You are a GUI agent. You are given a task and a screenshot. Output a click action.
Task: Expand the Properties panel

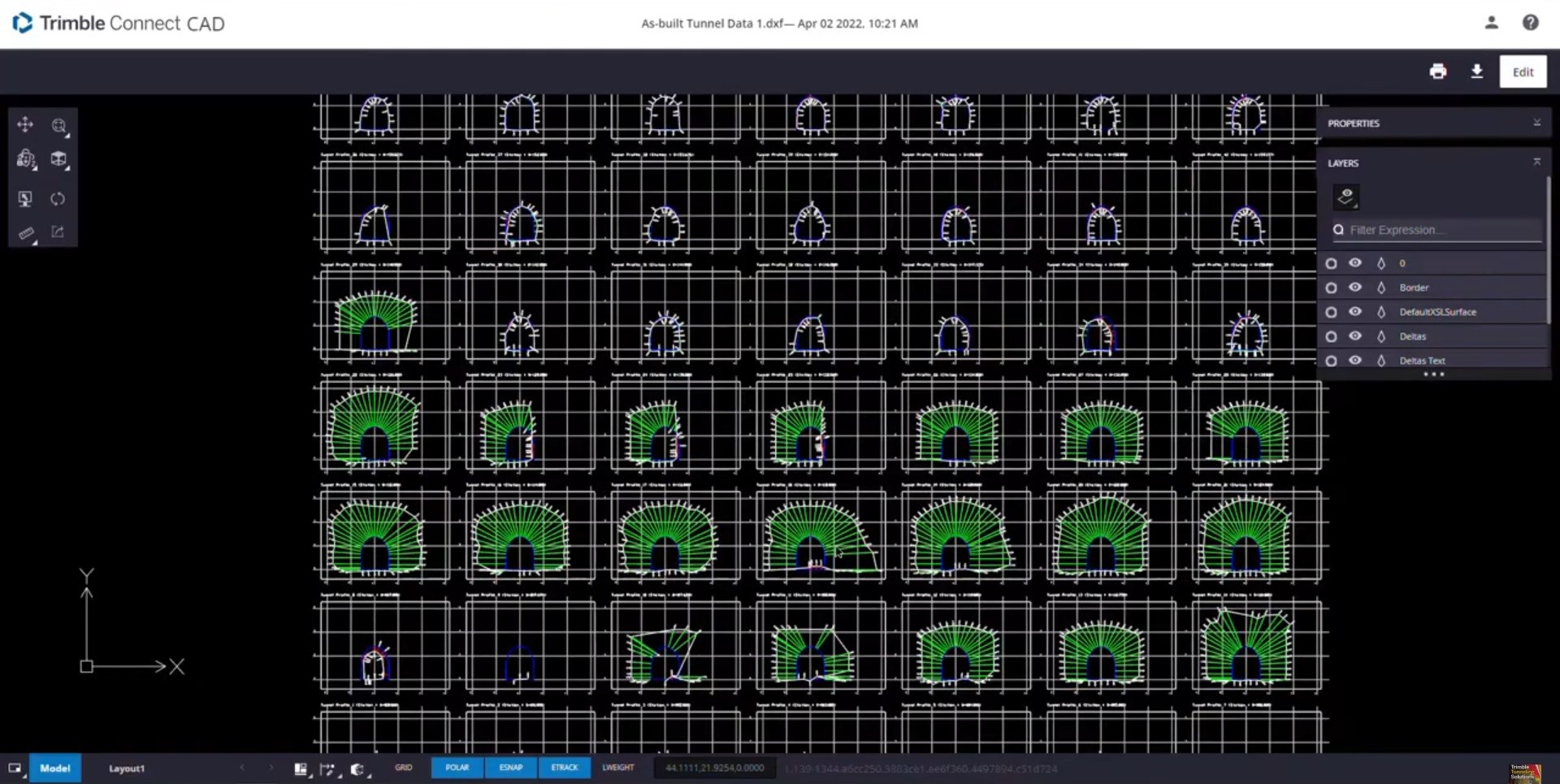[1536, 123]
